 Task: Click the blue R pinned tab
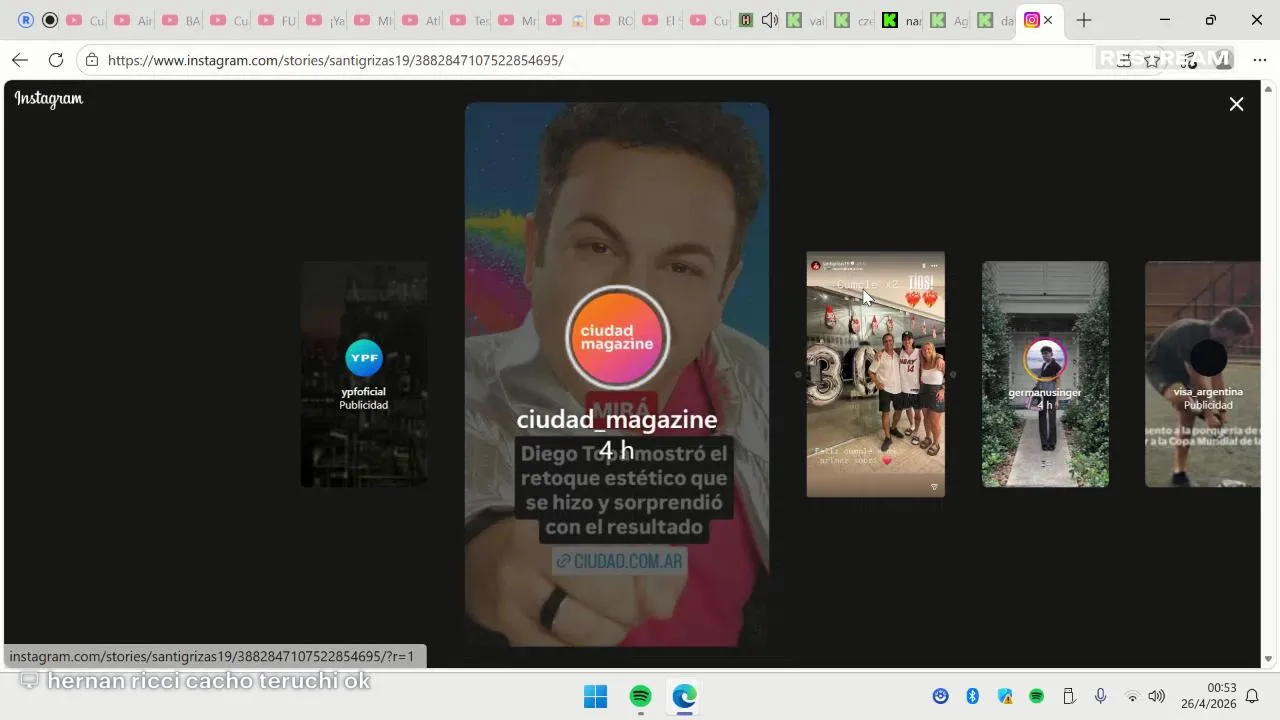(x=26, y=20)
